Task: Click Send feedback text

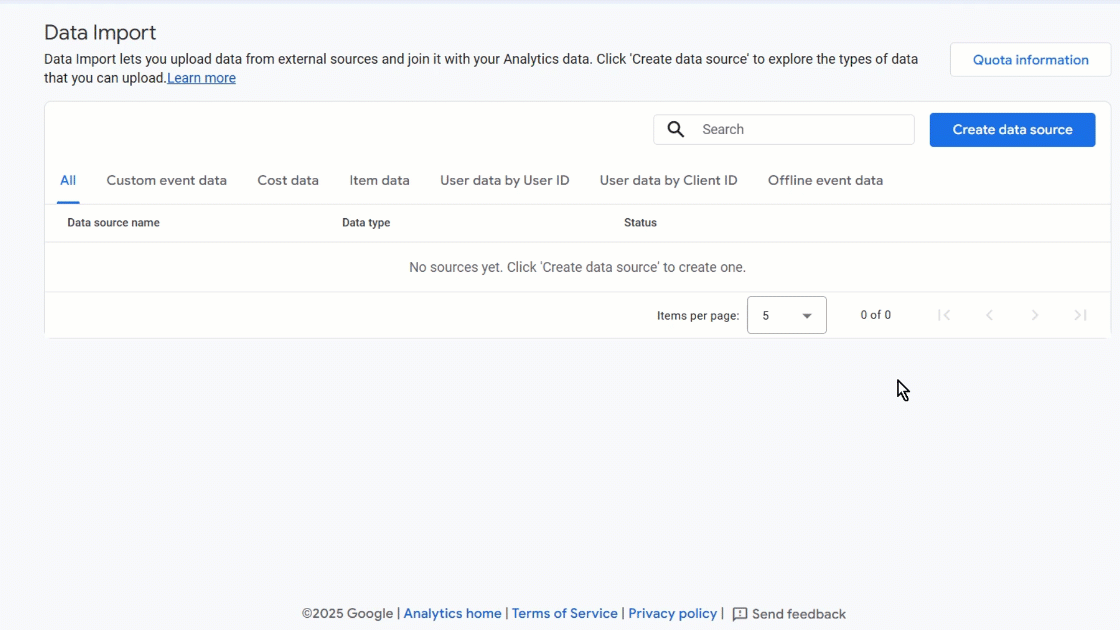Action: 799,614
